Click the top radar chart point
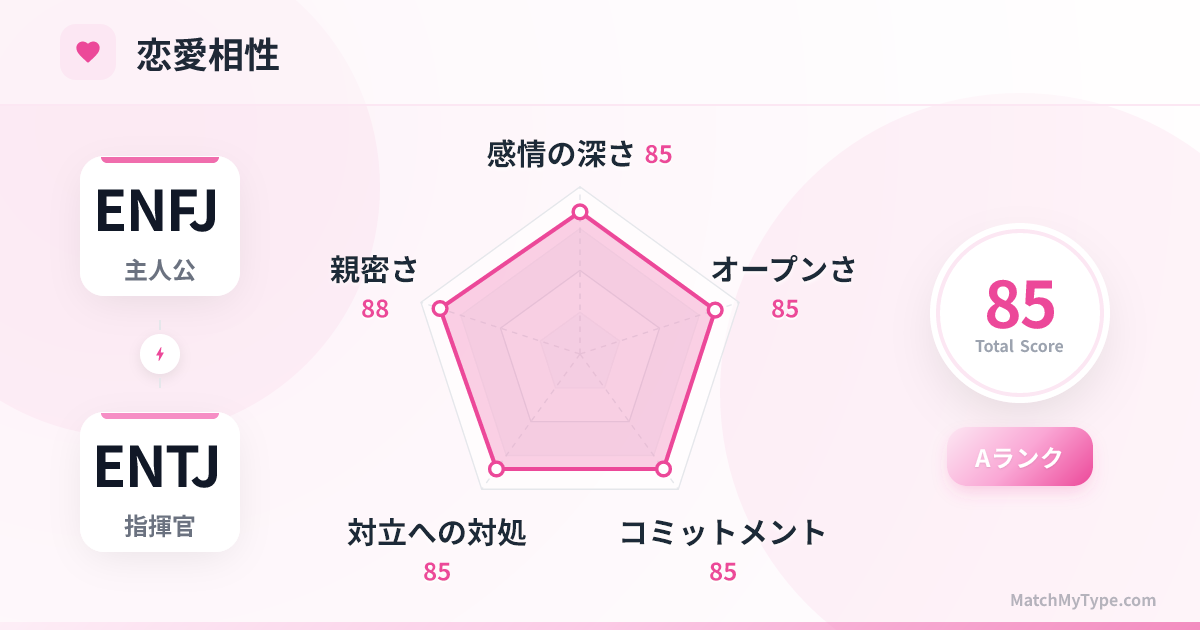The image size is (1200, 630). point(579,212)
